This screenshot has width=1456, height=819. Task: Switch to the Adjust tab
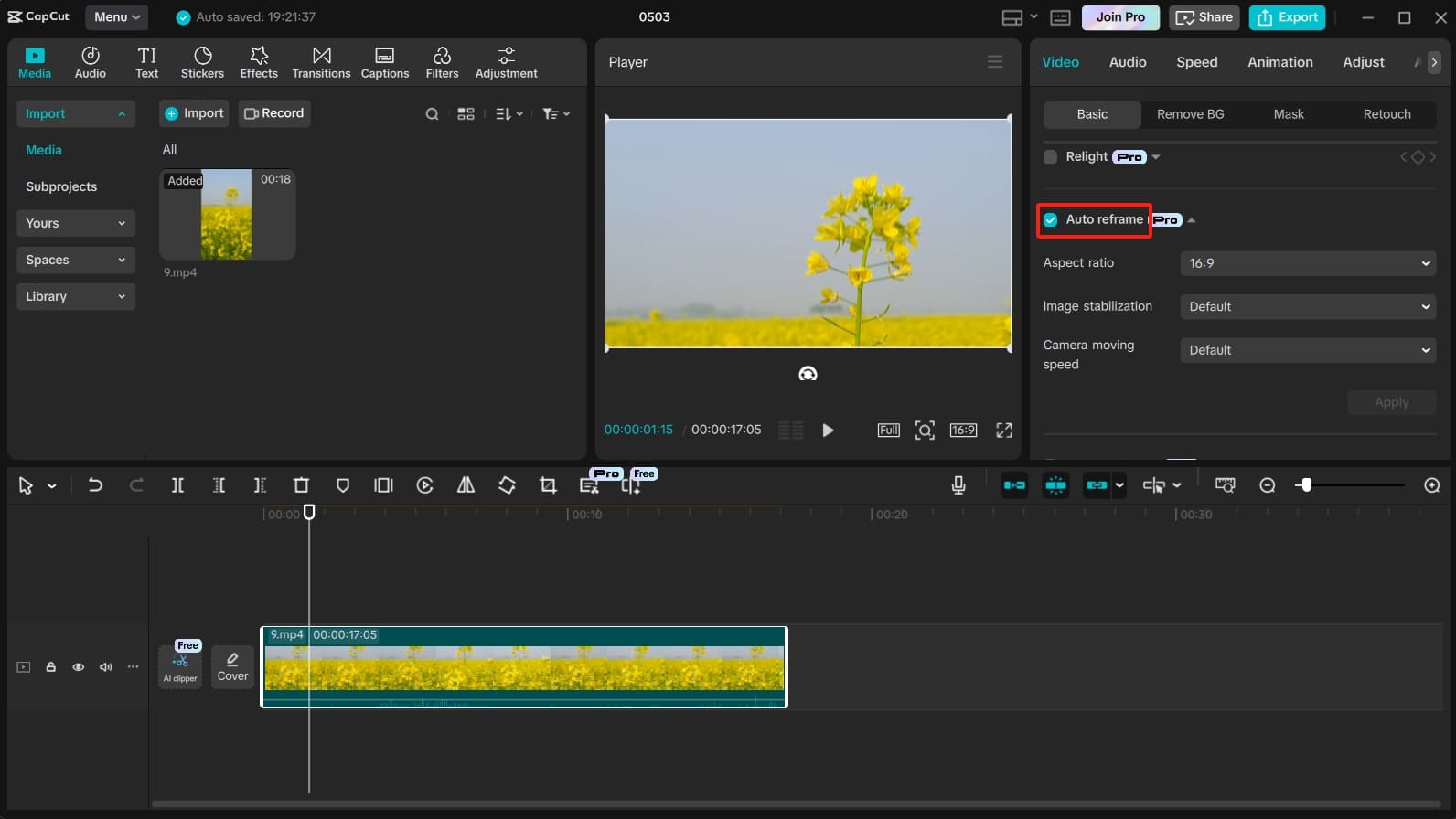click(x=1363, y=62)
